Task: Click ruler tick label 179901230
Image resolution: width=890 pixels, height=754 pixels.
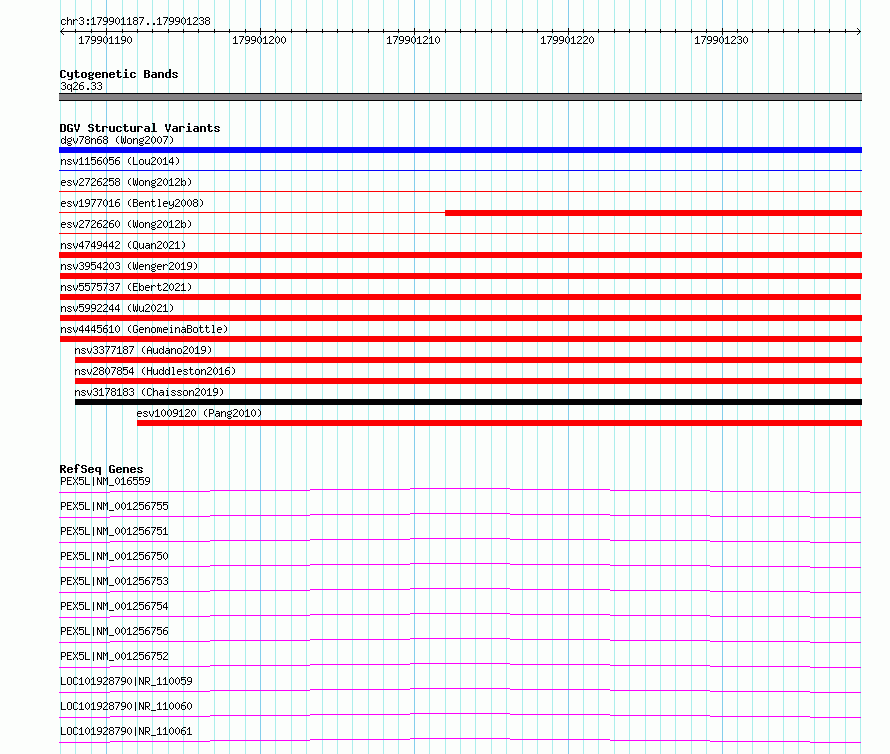Action: click(x=721, y=40)
